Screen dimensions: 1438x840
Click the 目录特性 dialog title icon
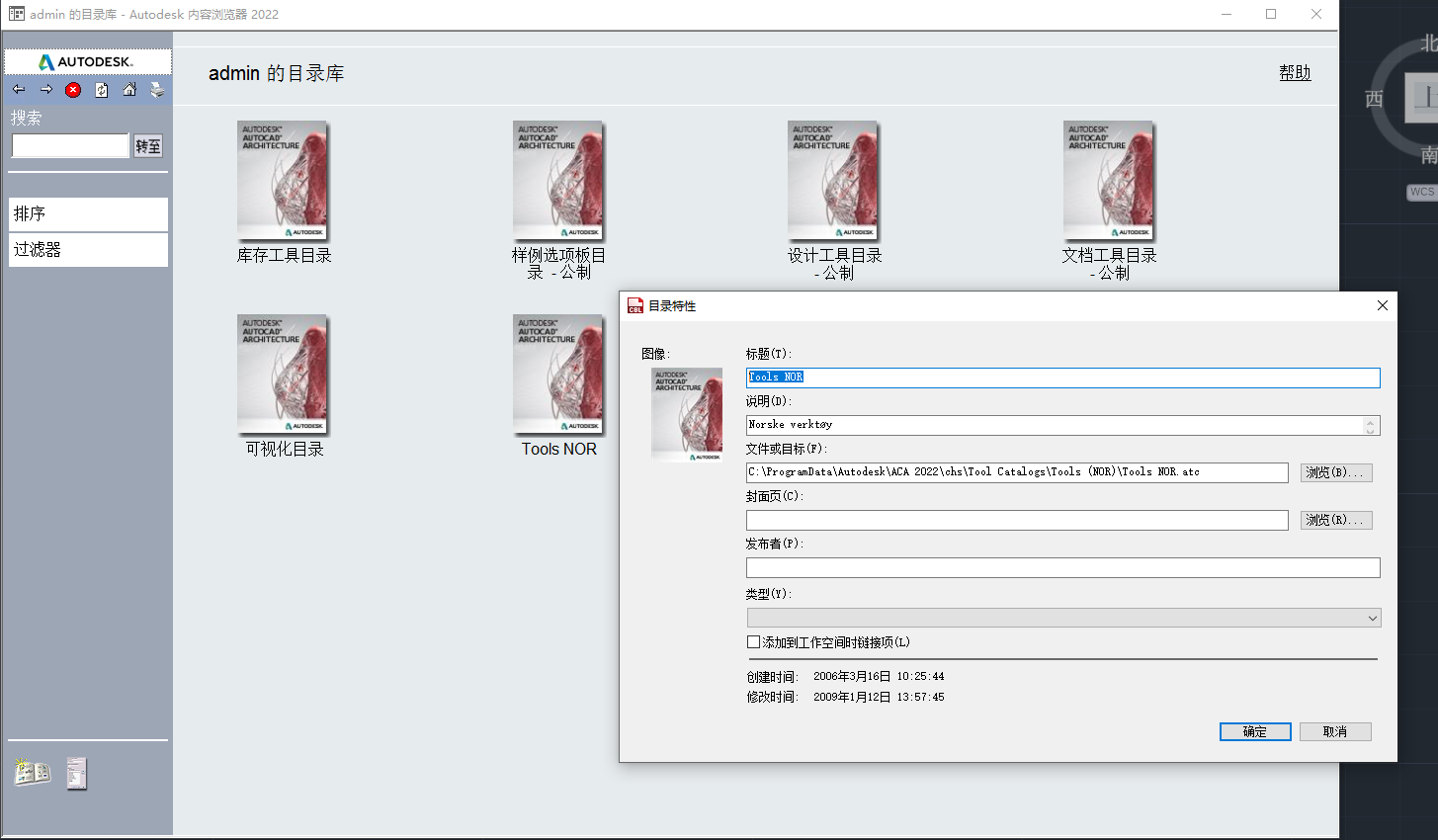635,306
